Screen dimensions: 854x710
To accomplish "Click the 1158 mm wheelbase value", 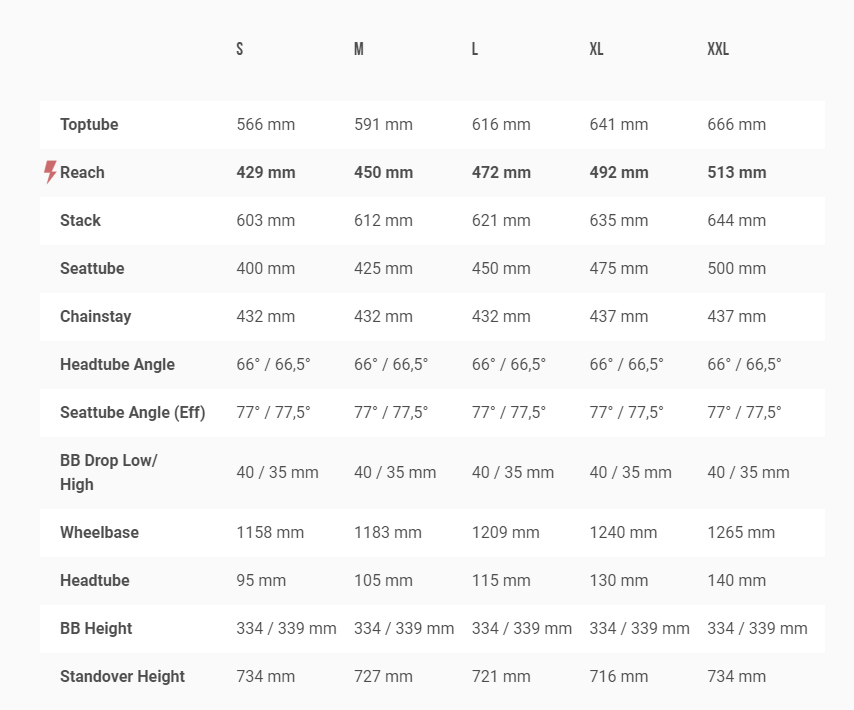I will click(270, 533).
